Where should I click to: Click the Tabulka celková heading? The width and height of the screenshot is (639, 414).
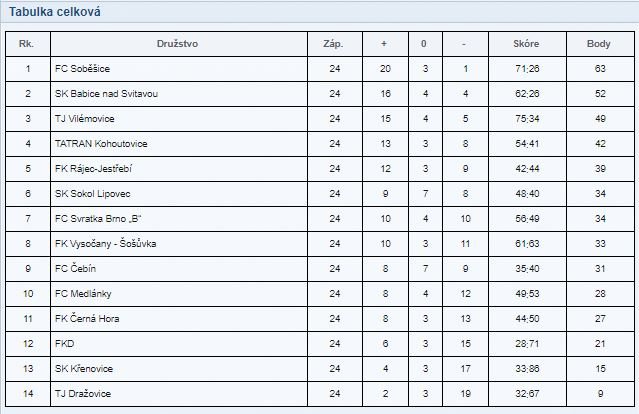[x=55, y=12]
